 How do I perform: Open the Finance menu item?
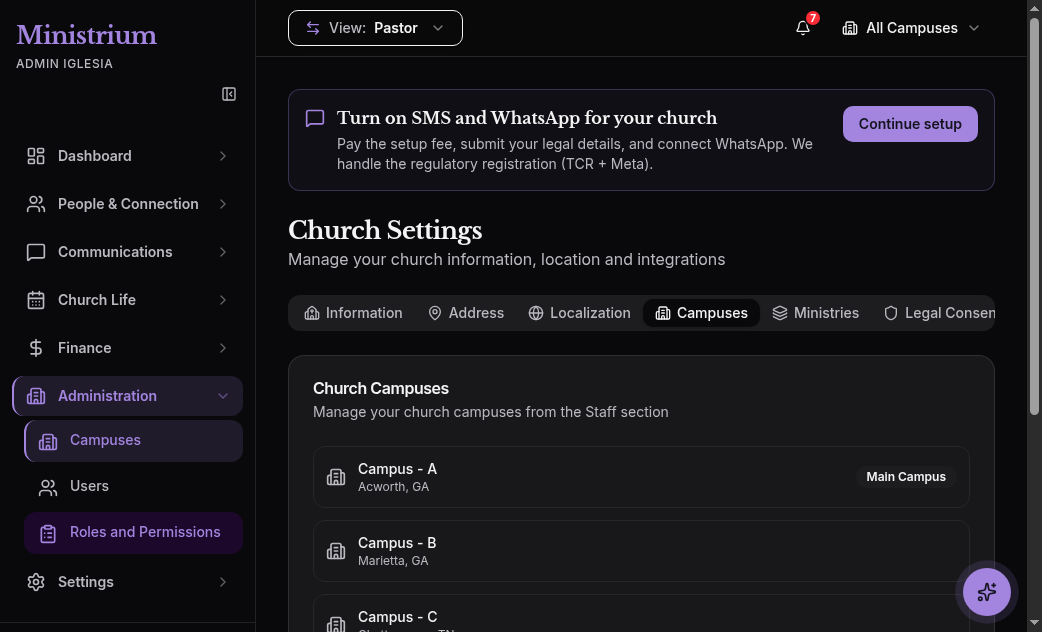[128, 348]
